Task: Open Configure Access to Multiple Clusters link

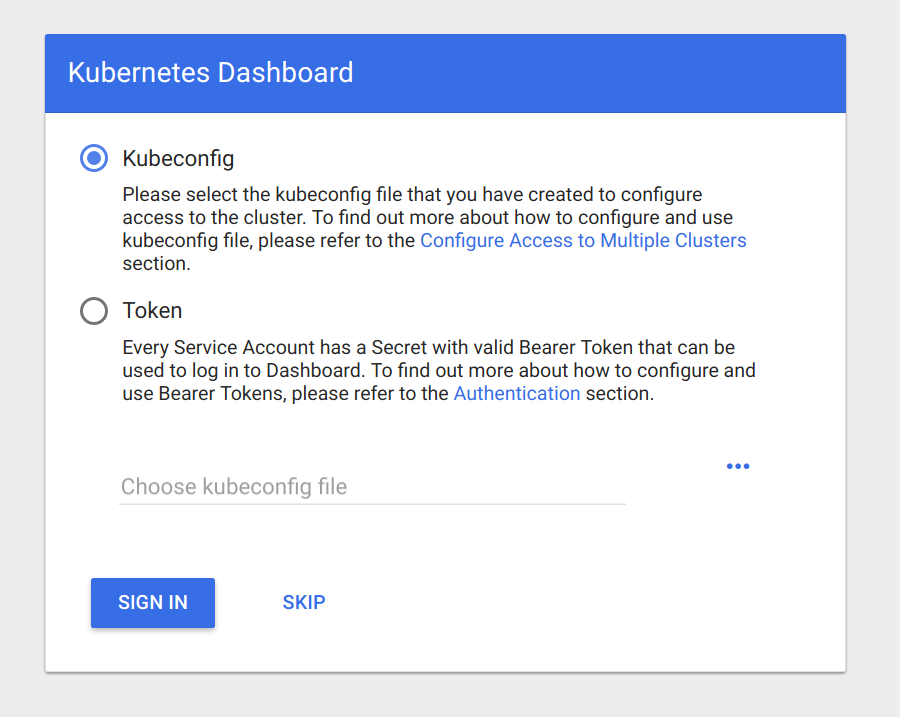Action: click(583, 240)
